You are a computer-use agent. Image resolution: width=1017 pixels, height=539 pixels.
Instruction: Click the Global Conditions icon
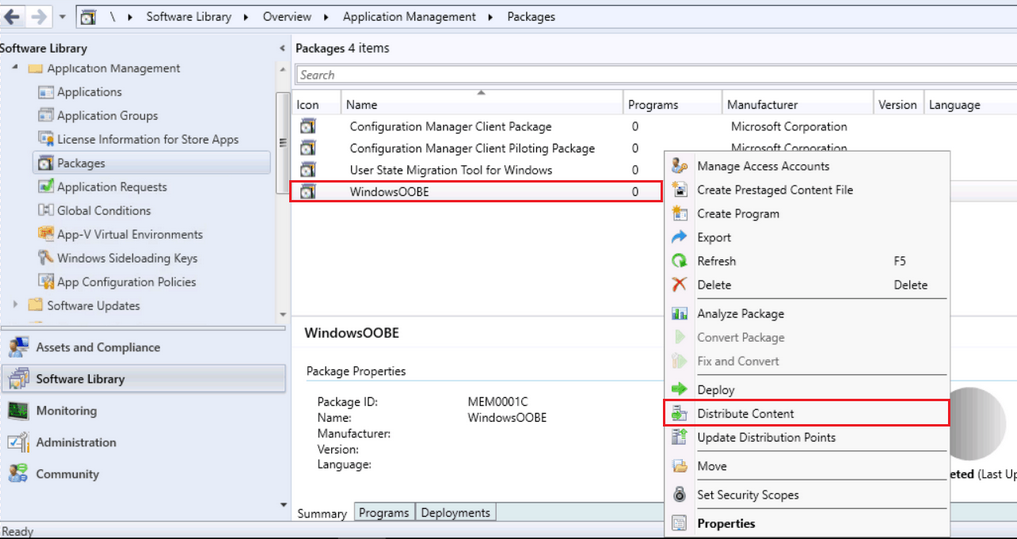[45, 211]
